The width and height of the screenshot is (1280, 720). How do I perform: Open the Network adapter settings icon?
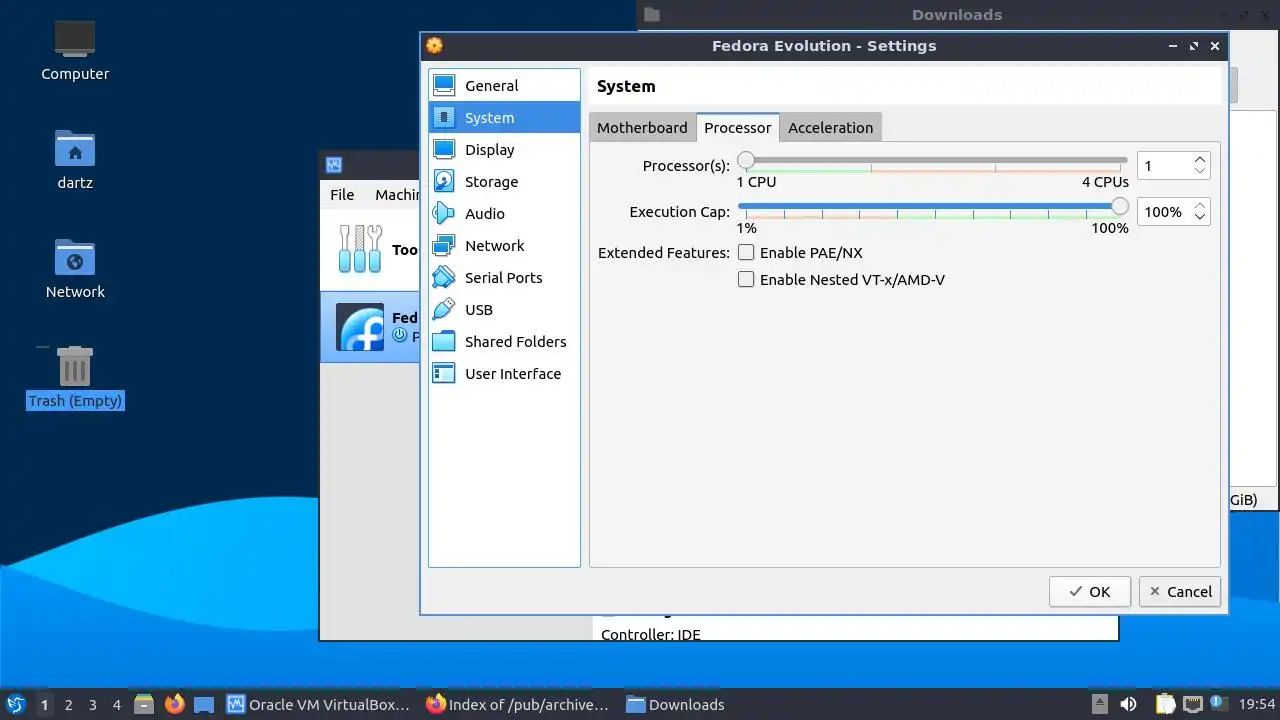[x=445, y=246]
